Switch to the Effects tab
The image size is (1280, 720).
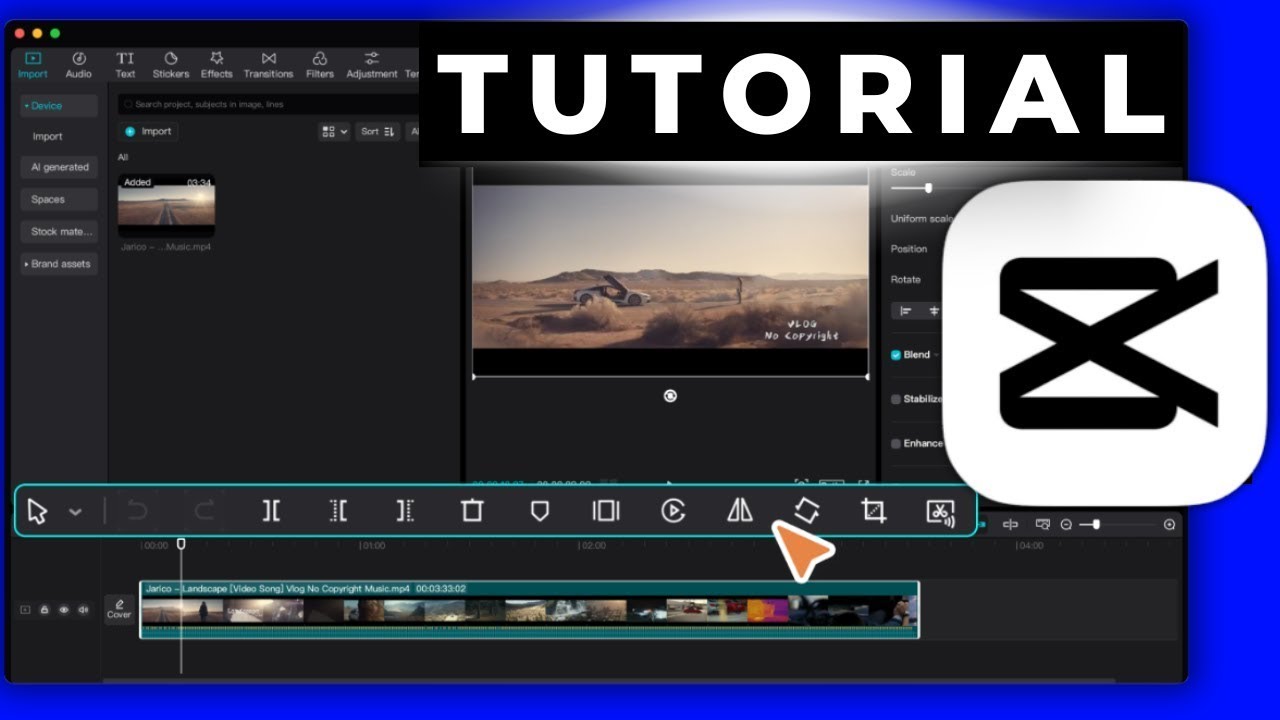216,65
